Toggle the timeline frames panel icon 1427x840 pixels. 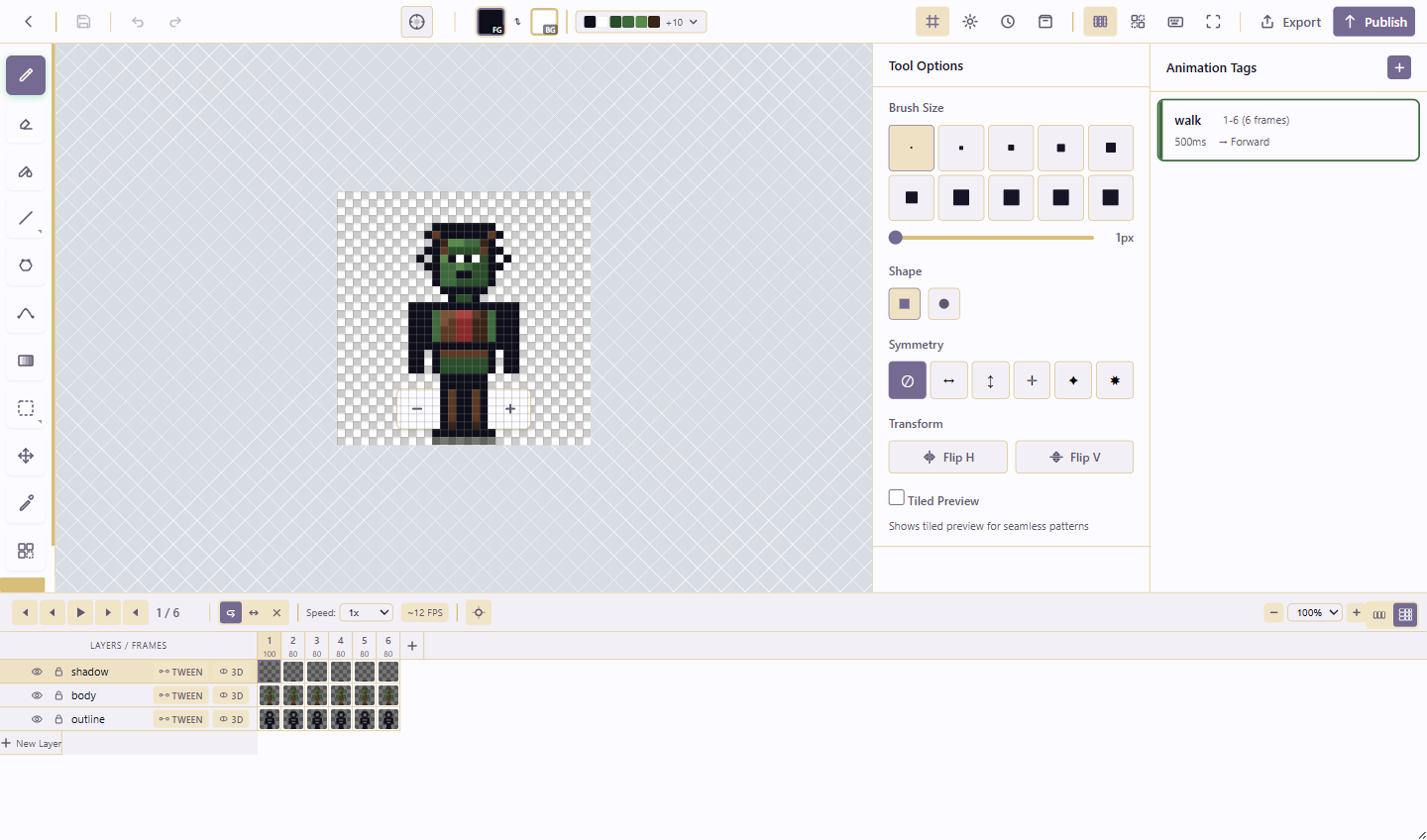click(1100, 22)
